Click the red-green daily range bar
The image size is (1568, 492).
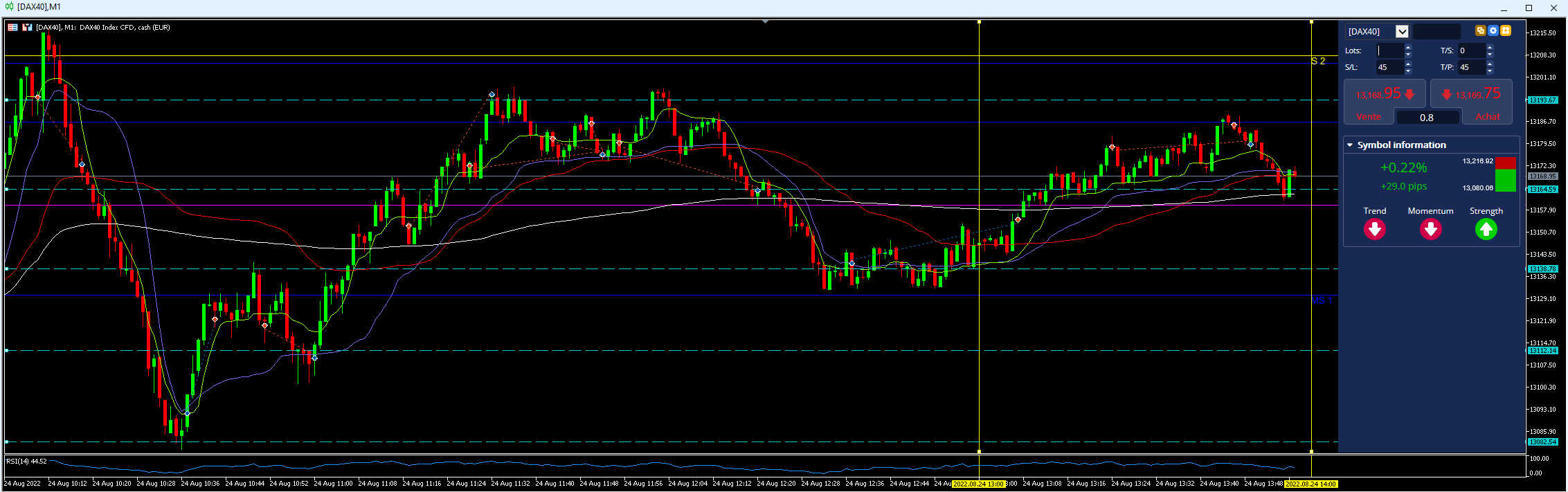tap(1506, 175)
